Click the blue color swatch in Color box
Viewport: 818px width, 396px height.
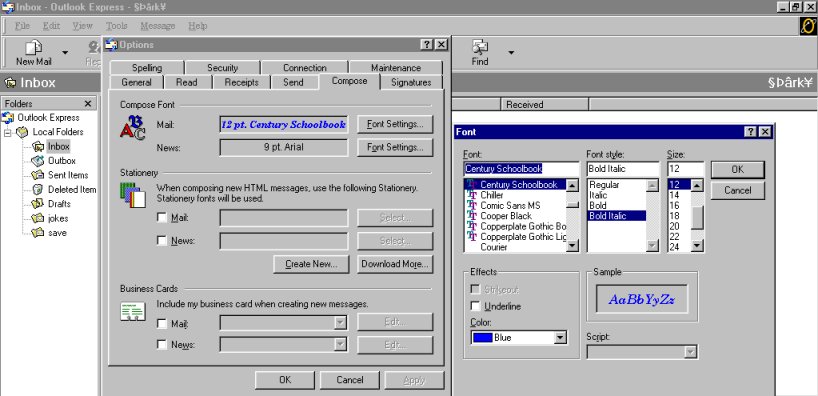(482, 338)
